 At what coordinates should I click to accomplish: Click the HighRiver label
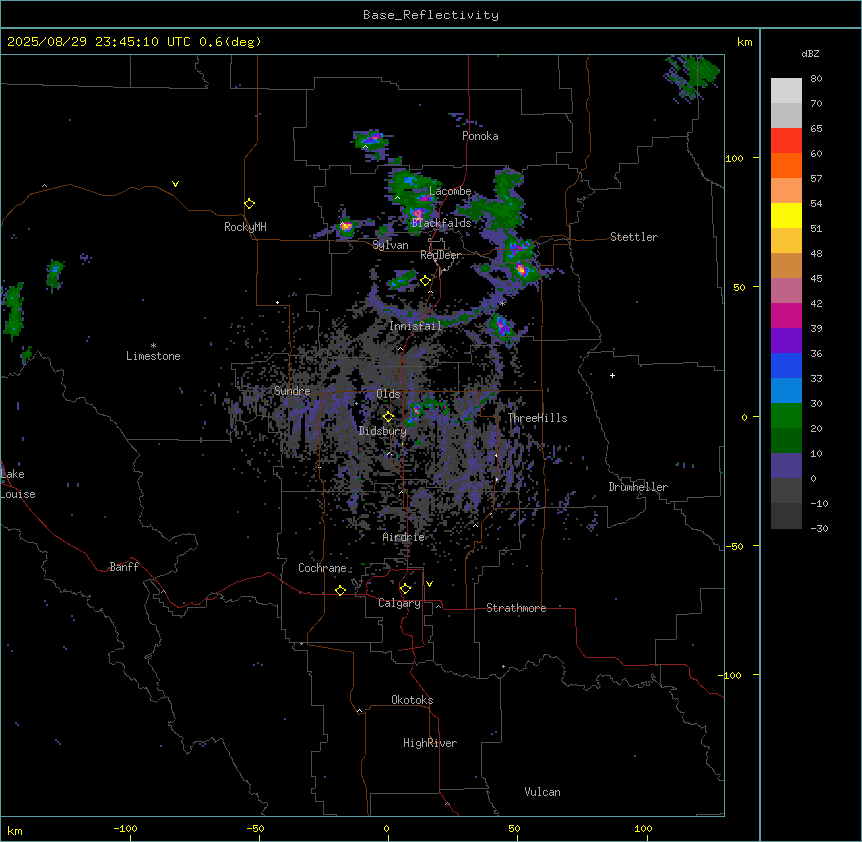(x=430, y=743)
